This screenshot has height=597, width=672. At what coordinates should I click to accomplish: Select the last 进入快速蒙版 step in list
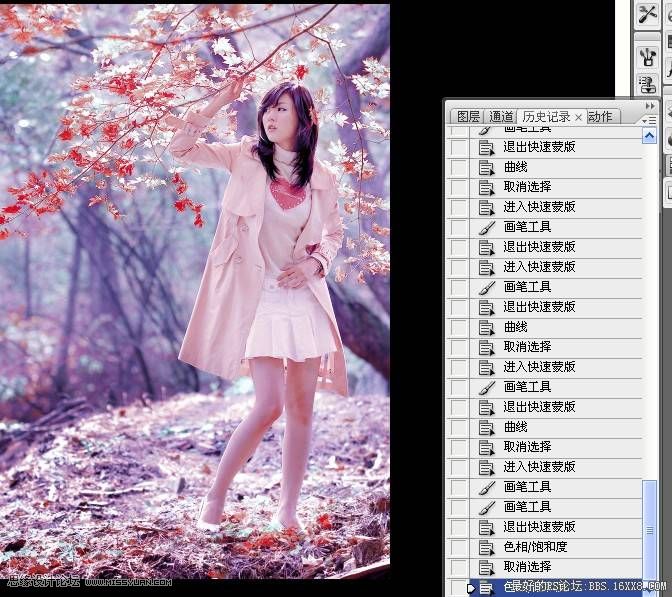click(556, 467)
